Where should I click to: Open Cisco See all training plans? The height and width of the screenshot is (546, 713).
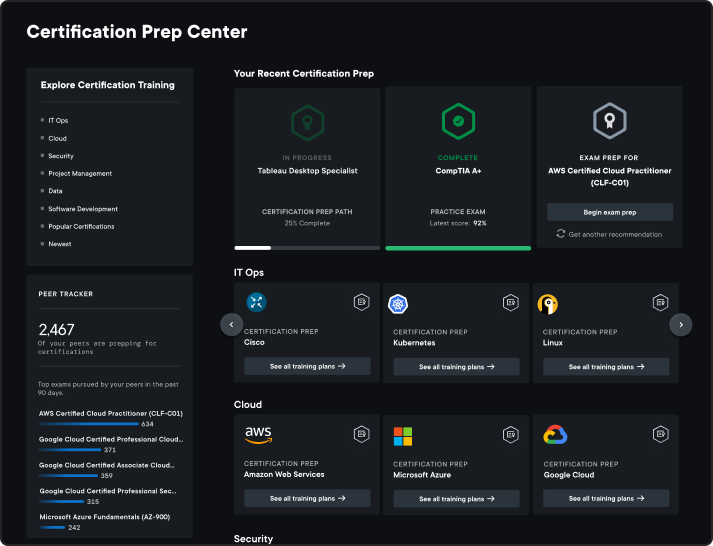pyautogui.click(x=307, y=367)
